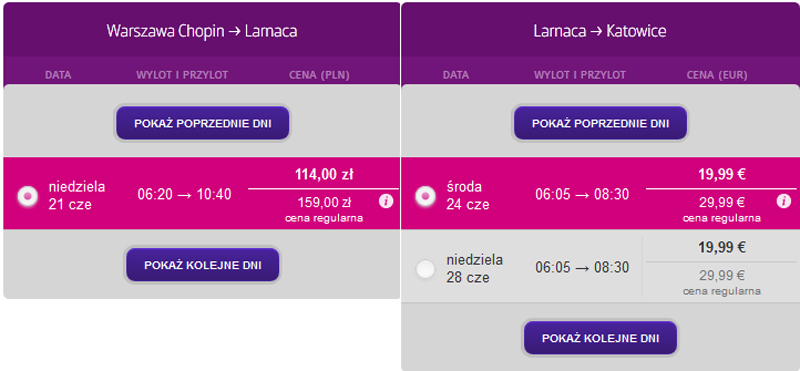Viewport: 800px width, 371px height.
Task: Click the Larnaca → Katowice header
Action: pos(600,31)
